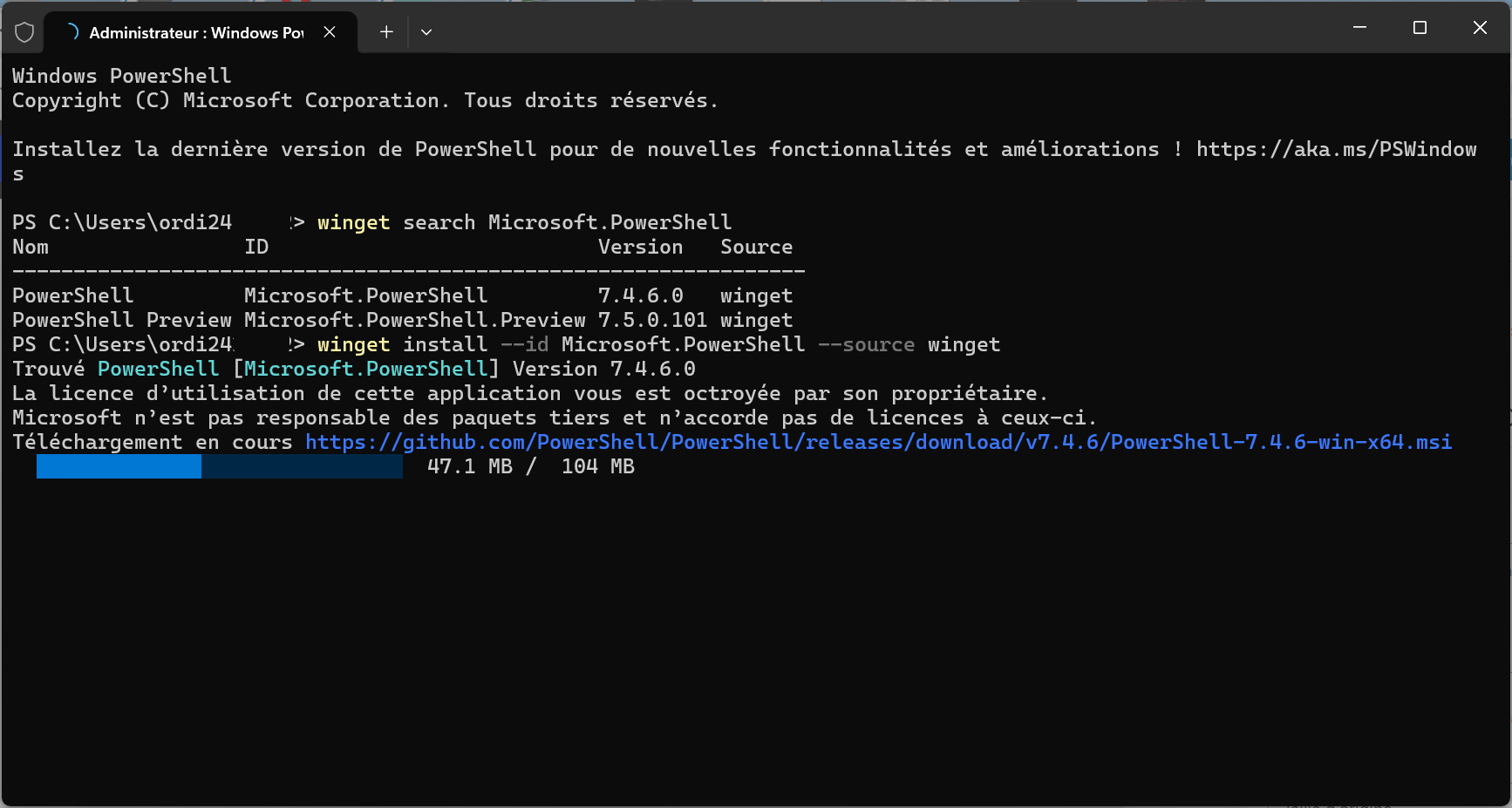Click the 'La licence d'utilisation' line
The height and width of the screenshot is (808, 1512).
pyautogui.click(x=529, y=393)
